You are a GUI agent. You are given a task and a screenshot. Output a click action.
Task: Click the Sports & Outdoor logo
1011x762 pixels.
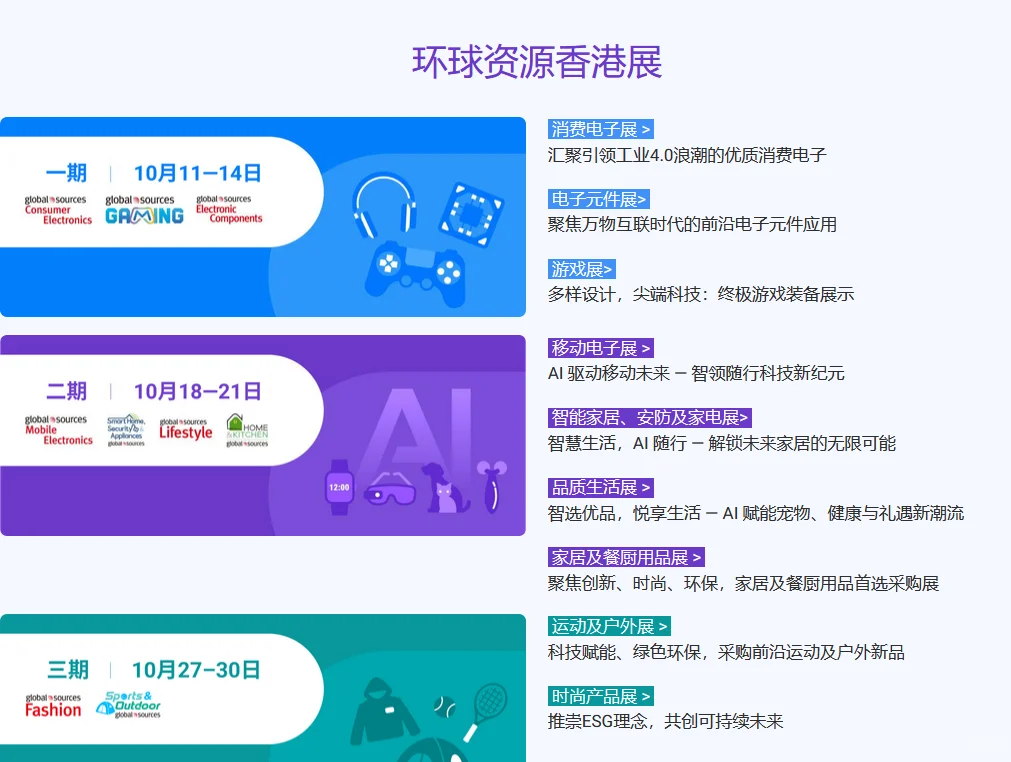point(127,704)
